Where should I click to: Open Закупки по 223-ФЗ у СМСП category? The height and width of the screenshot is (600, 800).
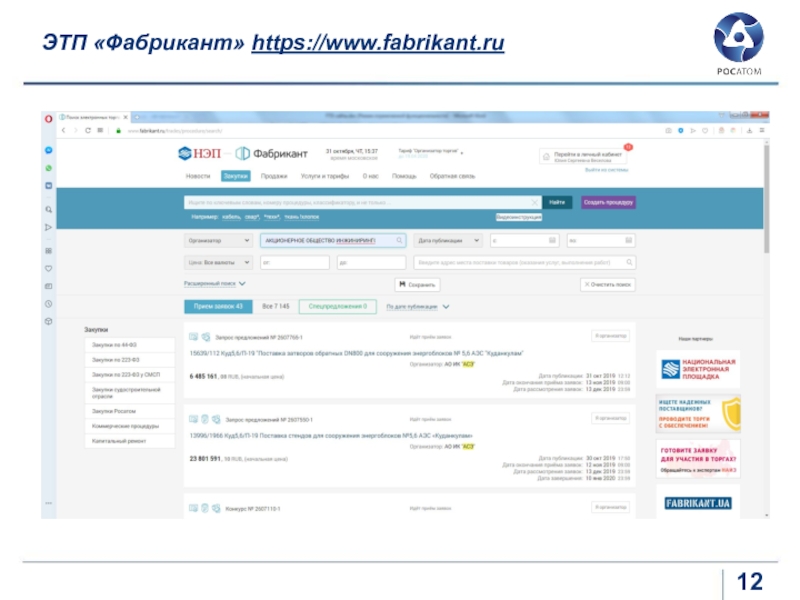130,375
